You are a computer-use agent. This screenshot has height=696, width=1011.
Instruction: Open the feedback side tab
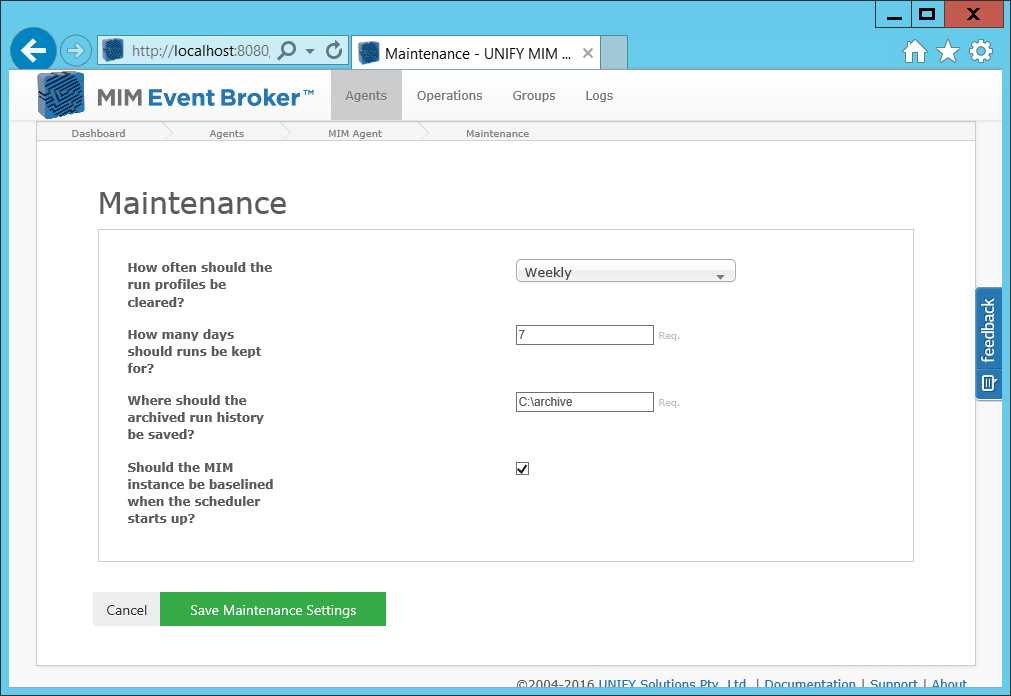point(988,344)
